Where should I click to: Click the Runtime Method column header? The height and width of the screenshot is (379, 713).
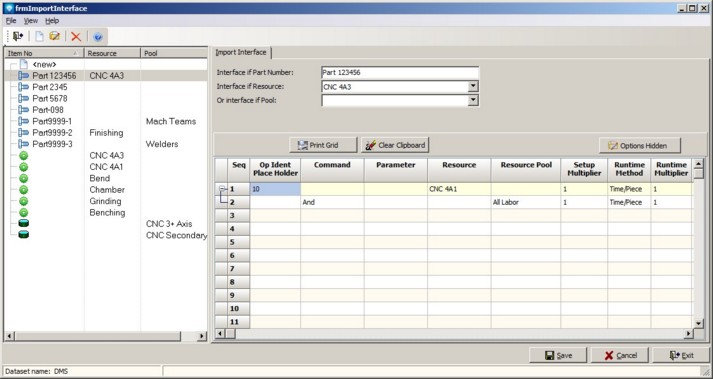[x=629, y=169]
